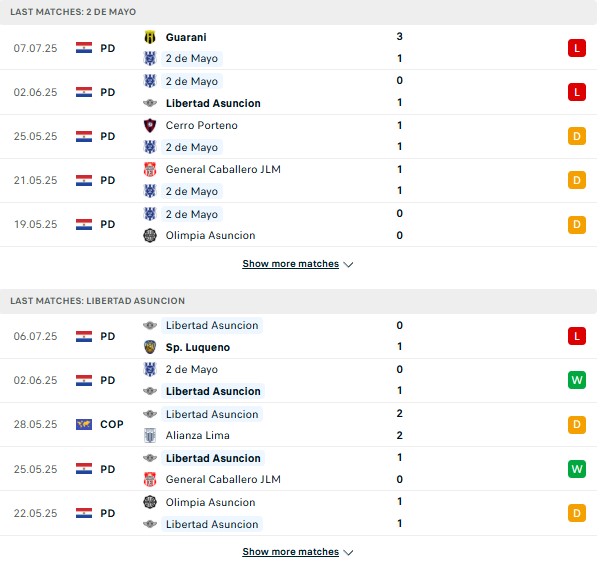
Task: Open the Sp. Luqueno team link
Action: [x=198, y=347]
